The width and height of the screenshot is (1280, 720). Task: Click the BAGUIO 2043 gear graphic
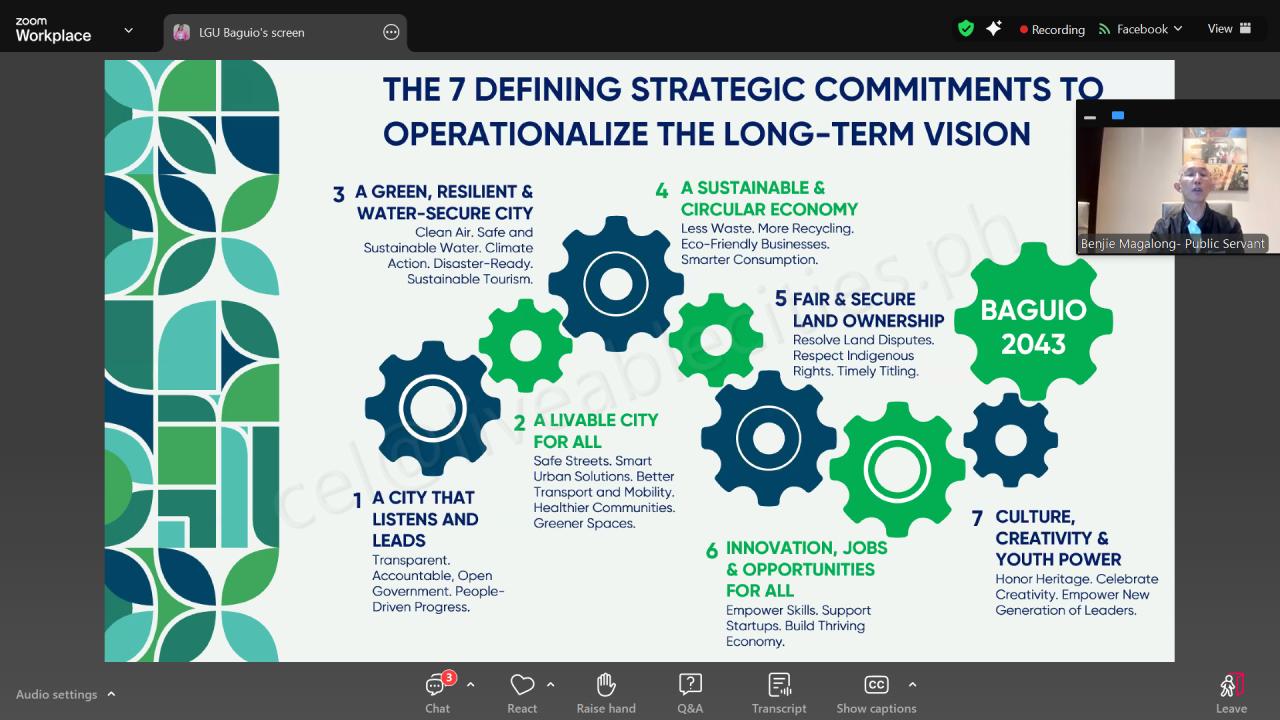[x=1033, y=322]
